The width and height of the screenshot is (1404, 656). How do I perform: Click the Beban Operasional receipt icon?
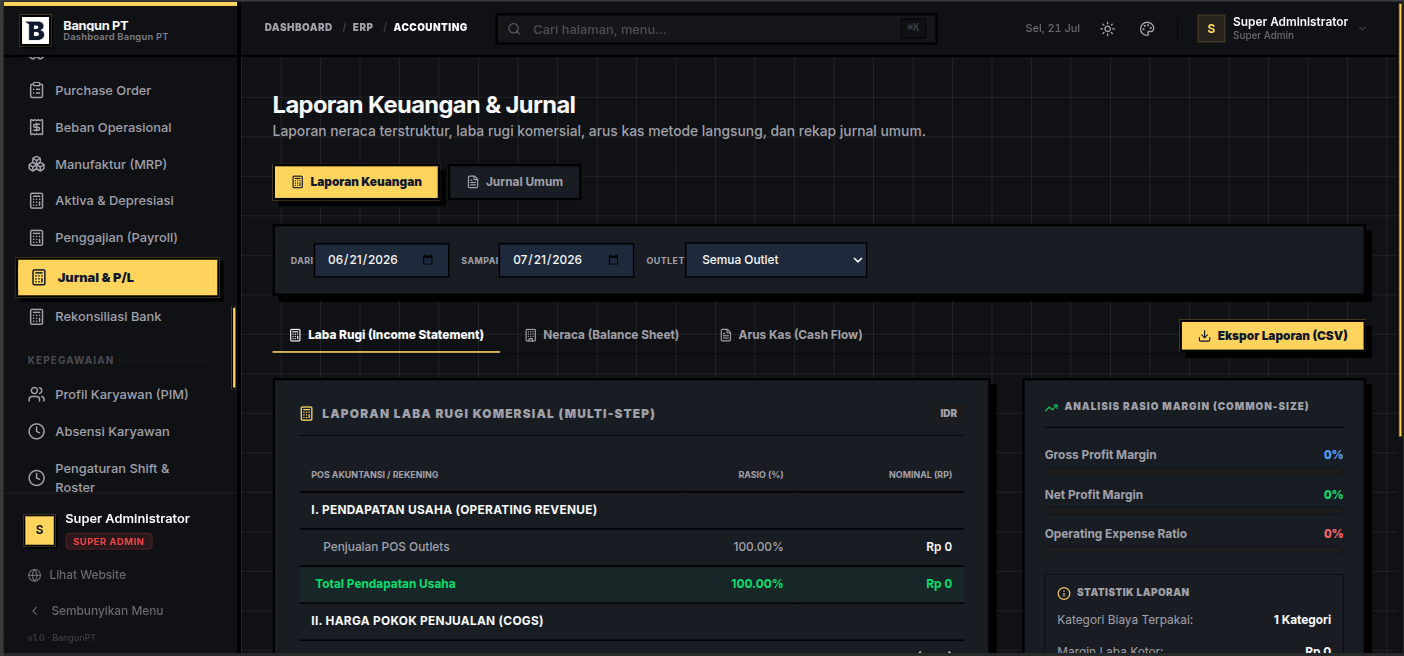point(36,127)
